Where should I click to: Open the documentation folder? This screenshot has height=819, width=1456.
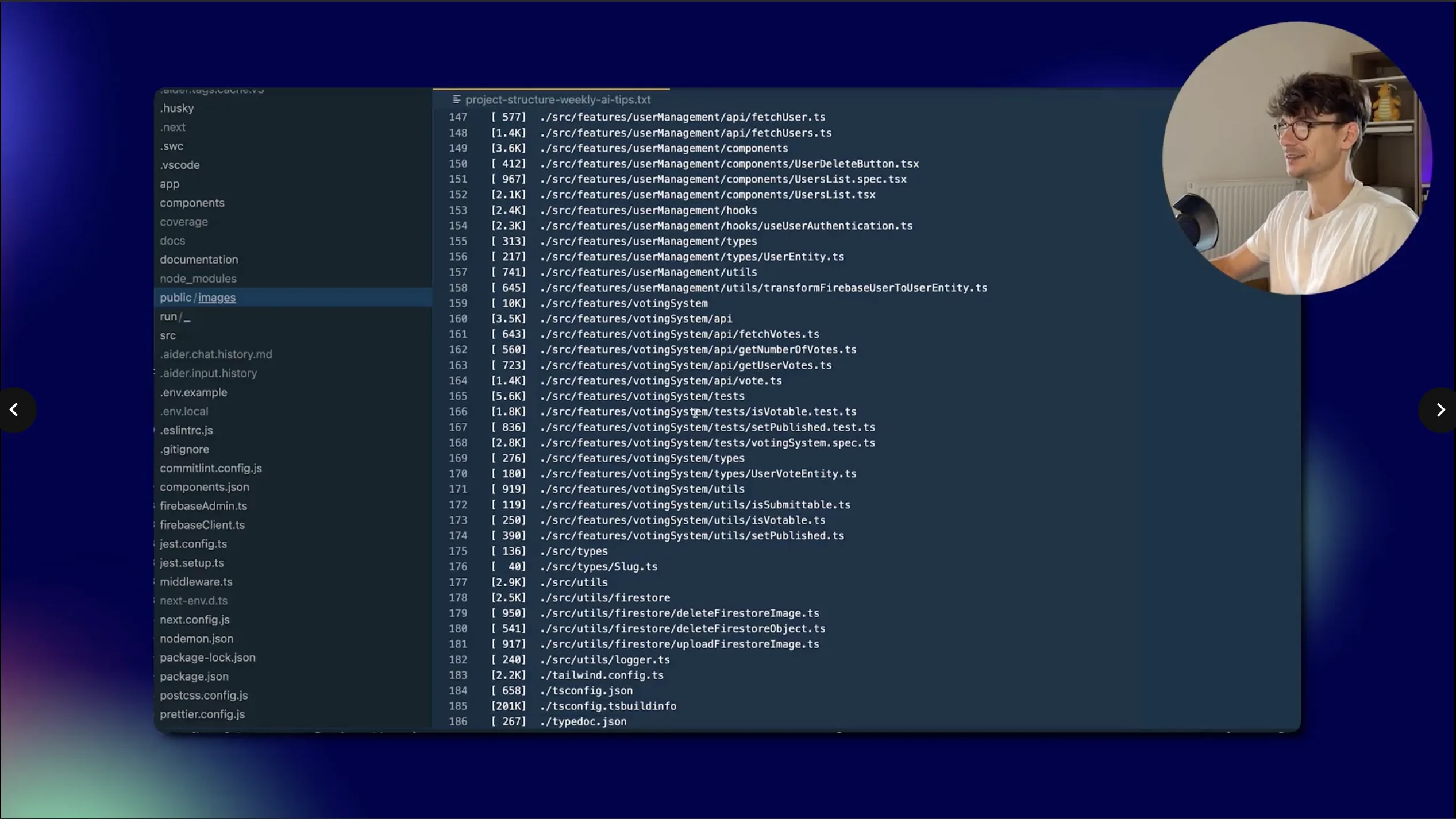pos(199,260)
